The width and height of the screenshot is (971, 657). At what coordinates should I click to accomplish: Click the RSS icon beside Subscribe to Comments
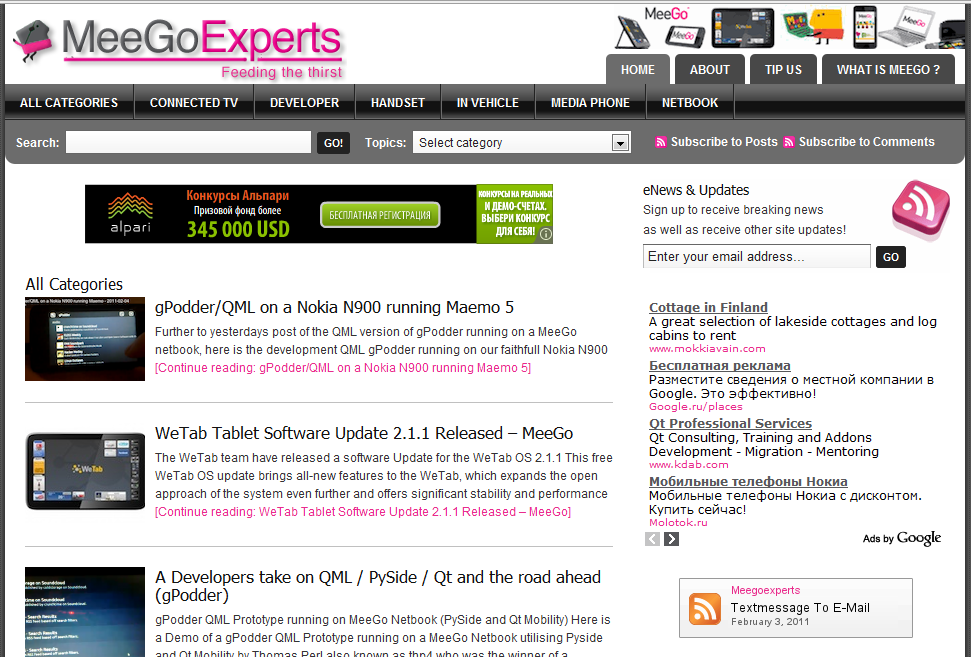click(789, 142)
